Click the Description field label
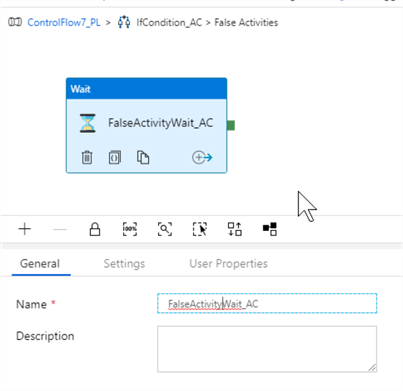This screenshot has width=403, height=391. pos(45,336)
